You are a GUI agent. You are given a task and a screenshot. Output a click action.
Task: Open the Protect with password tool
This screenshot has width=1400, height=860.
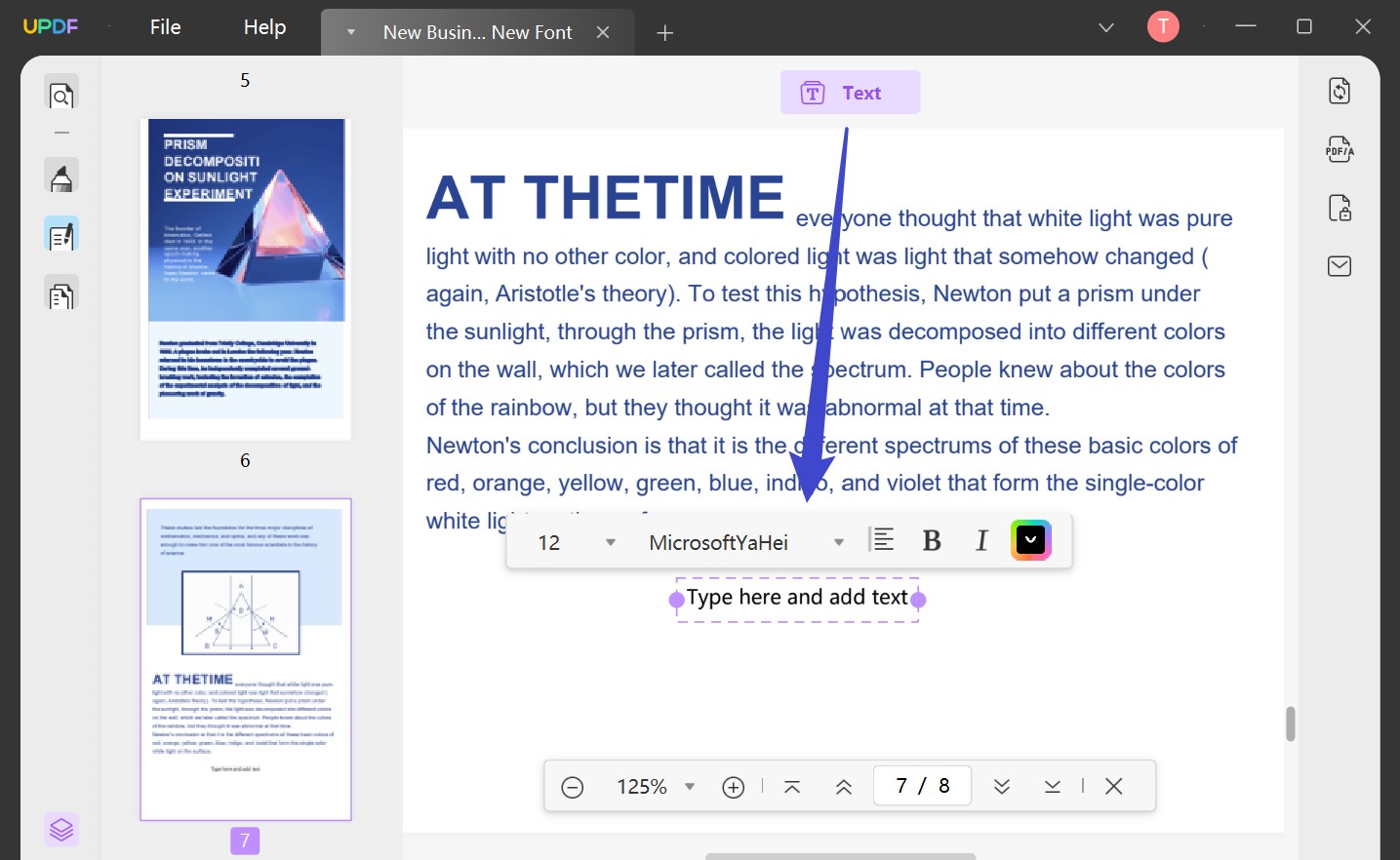coord(1339,208)
